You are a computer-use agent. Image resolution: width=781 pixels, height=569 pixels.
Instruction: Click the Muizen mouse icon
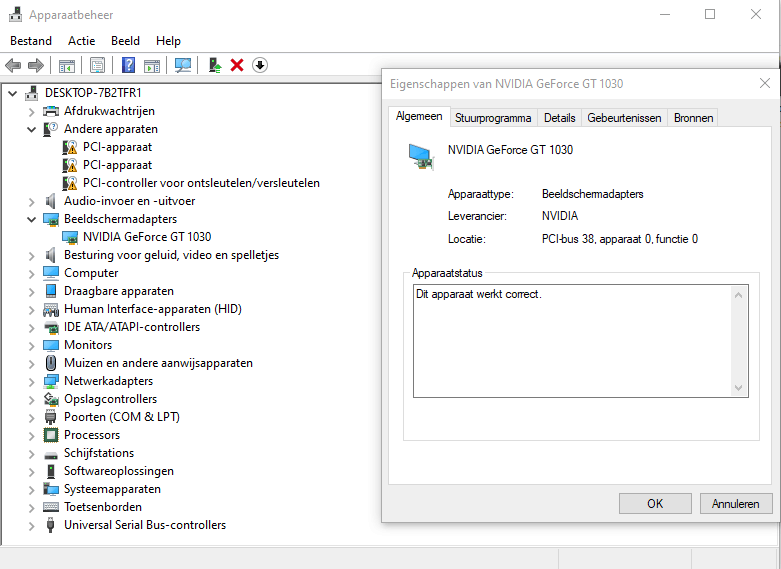[x=51, y=363]
